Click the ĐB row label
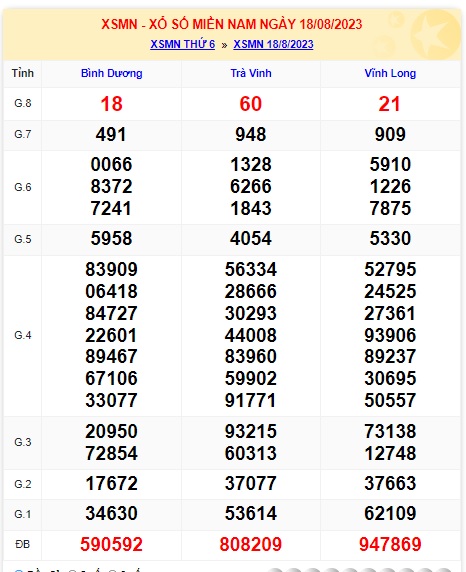Image resolution: width=466 pixels, height=572 pixels. [x=22, y=545]
